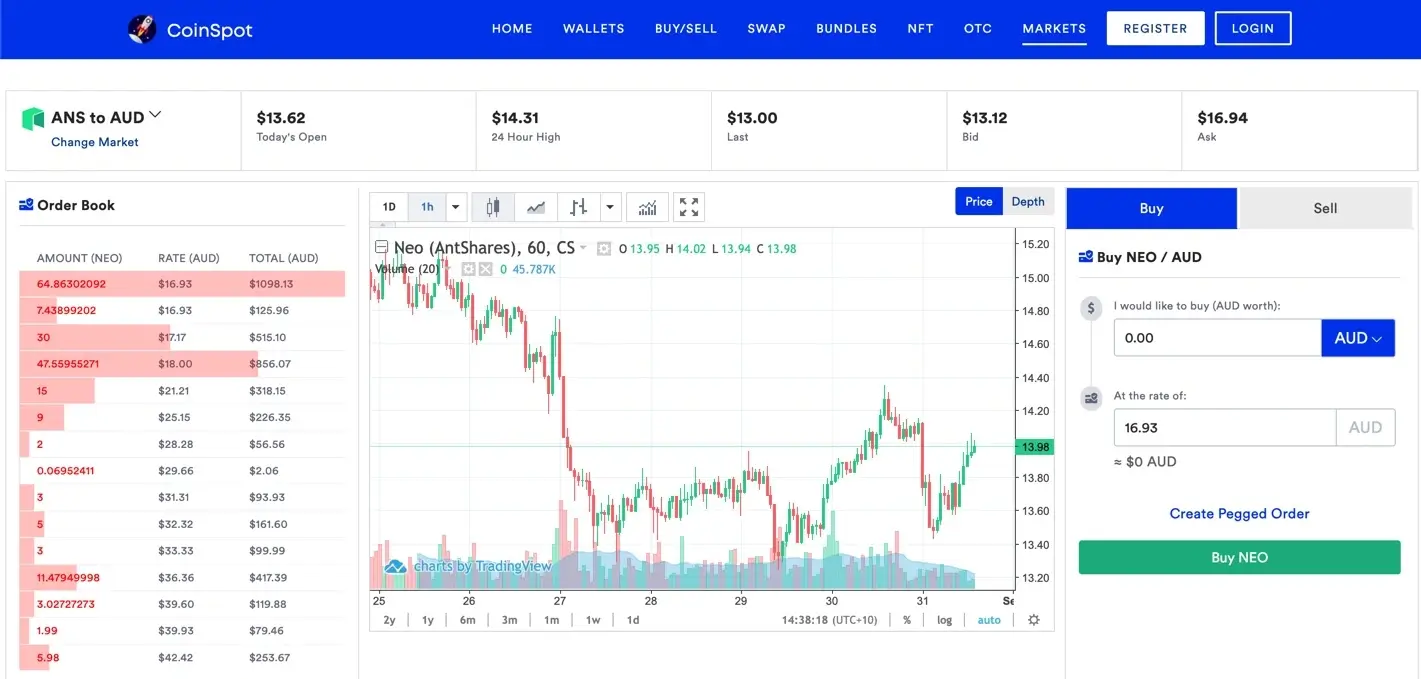Toggle fullscreen chart mode icon
1421x679 pixels.
(689, 207)
